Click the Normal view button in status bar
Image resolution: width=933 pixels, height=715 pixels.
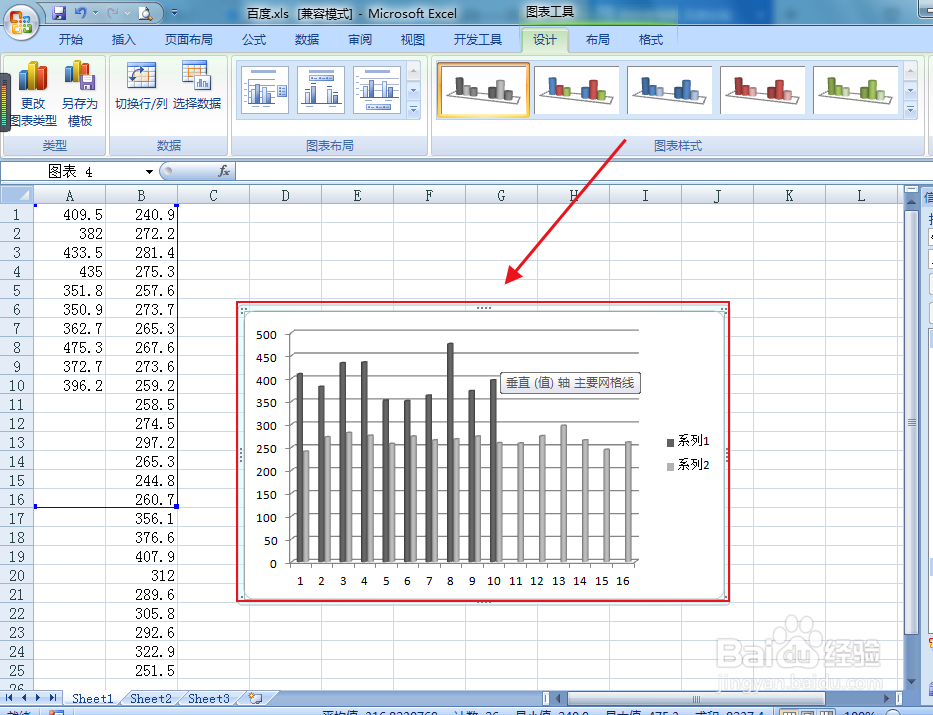point(788,713)
